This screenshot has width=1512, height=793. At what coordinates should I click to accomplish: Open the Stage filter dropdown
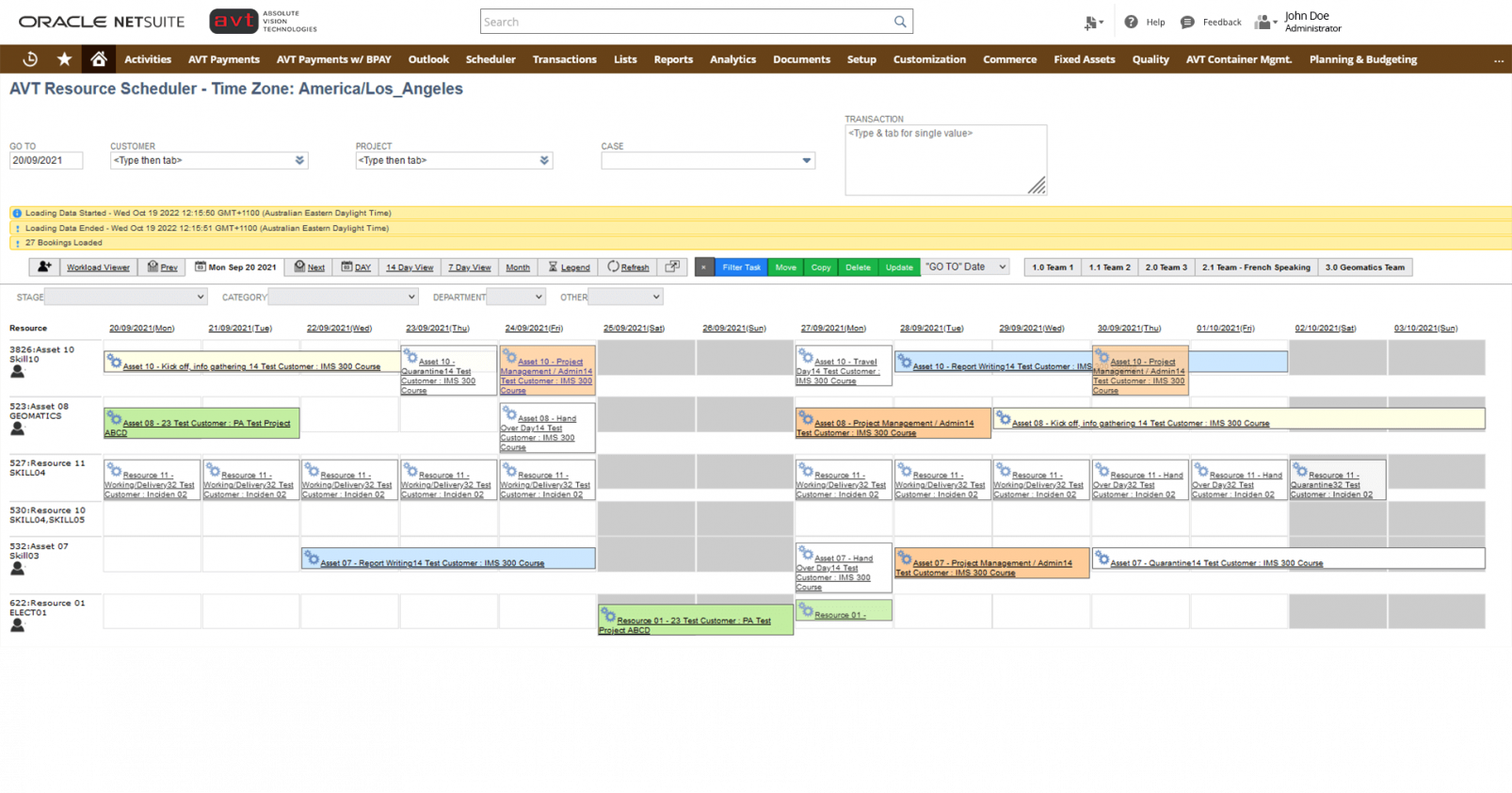pos(125,297)
